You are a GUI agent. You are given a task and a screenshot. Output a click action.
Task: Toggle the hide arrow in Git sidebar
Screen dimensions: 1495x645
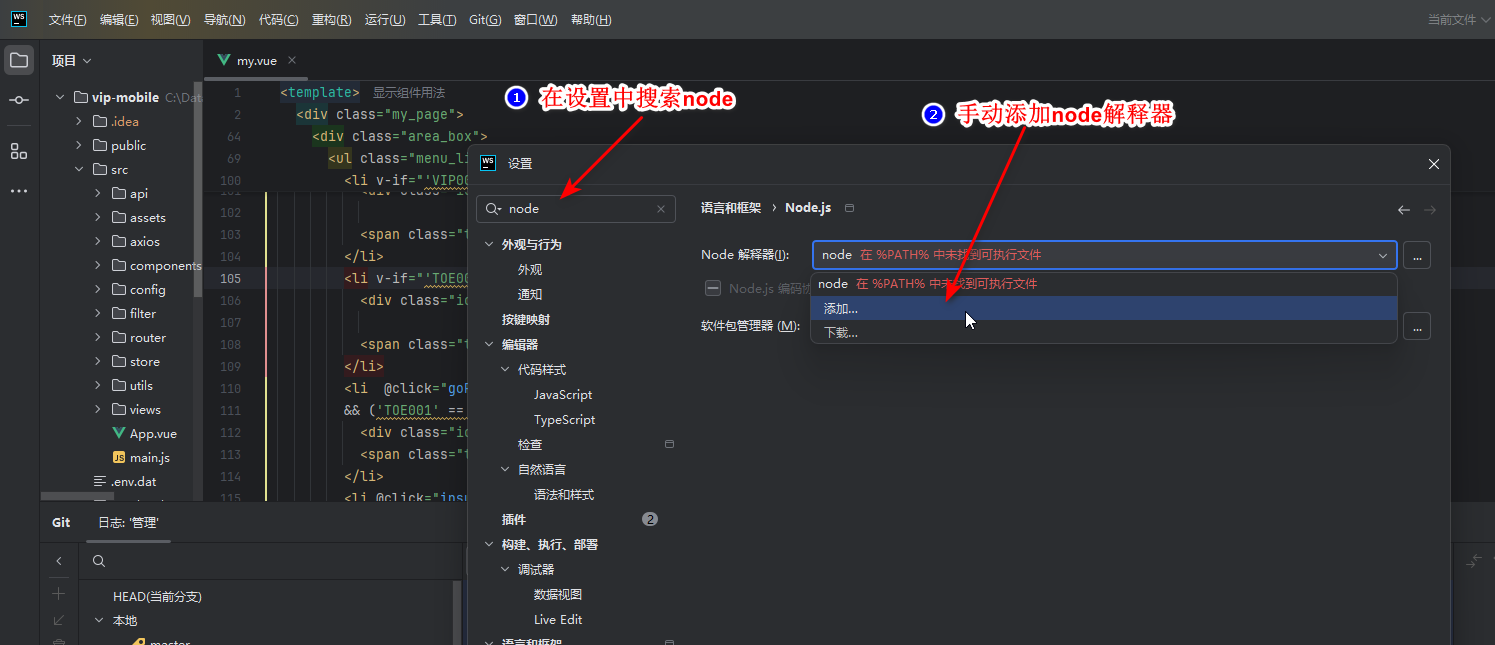tap(59, 562)
